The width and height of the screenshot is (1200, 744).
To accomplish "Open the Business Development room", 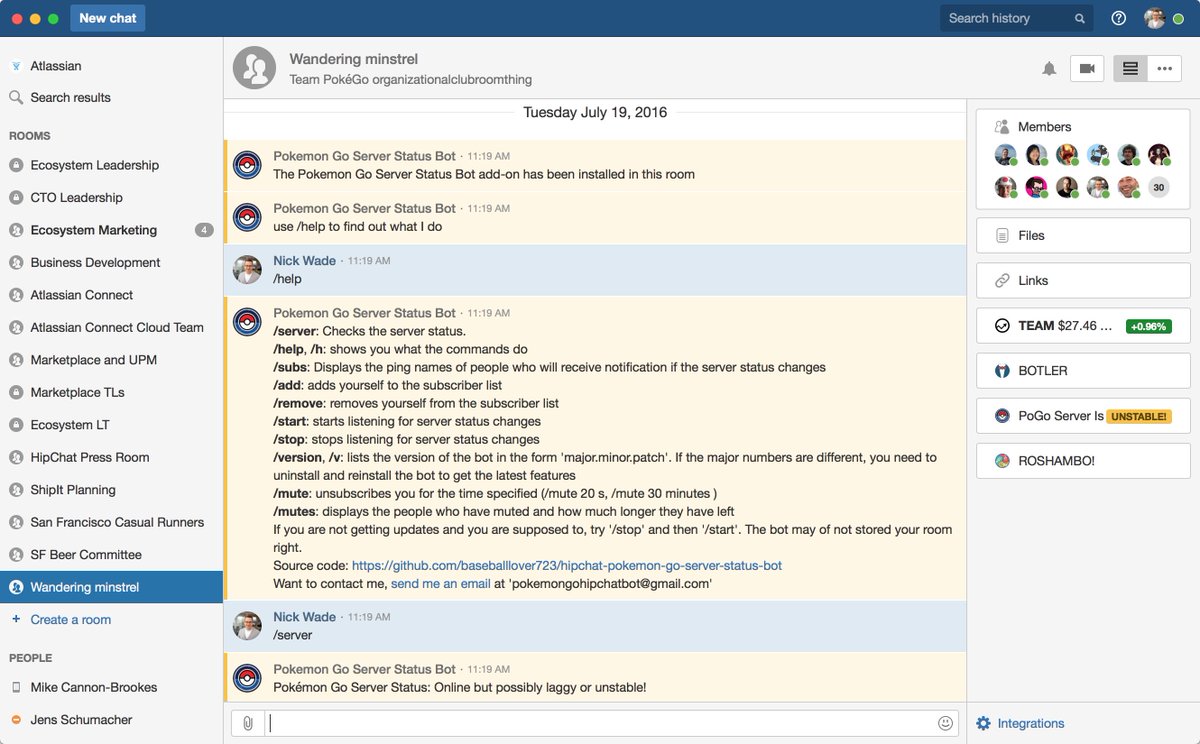I will 111,262.
